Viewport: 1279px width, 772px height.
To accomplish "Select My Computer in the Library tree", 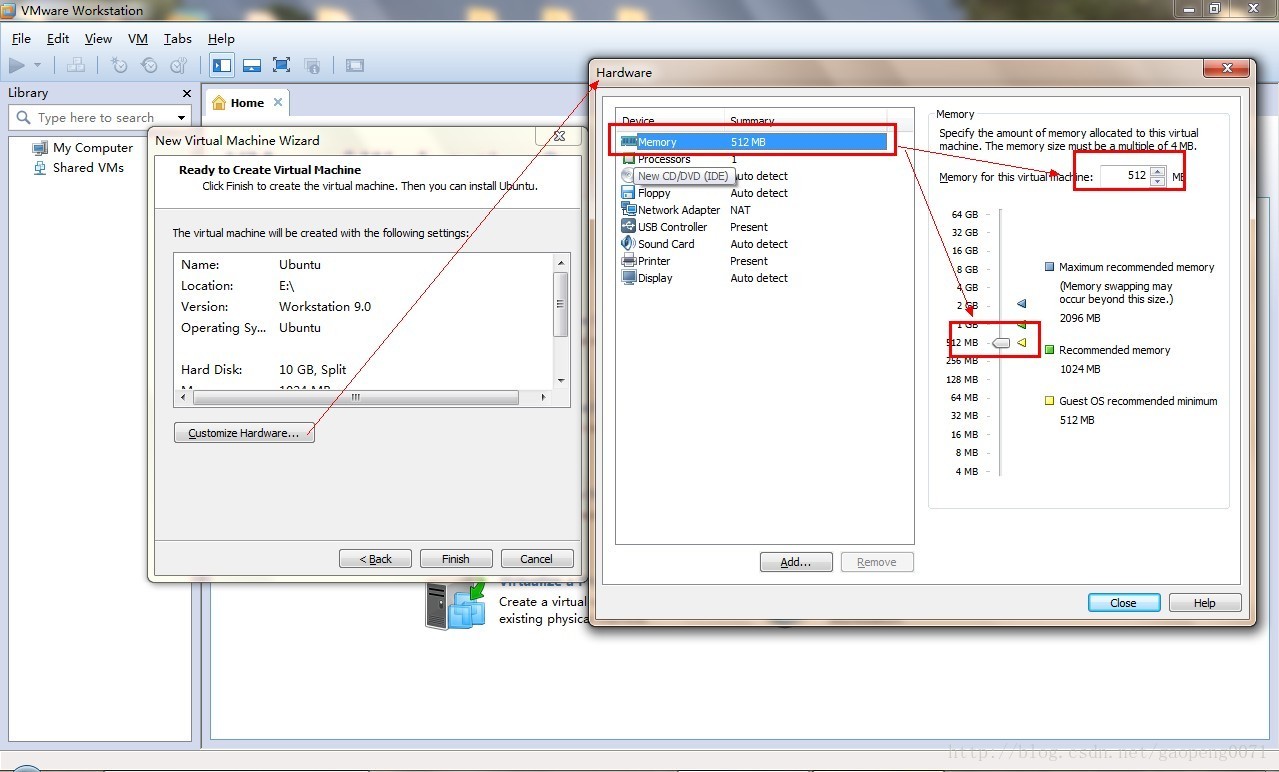I will pos(83,147).
